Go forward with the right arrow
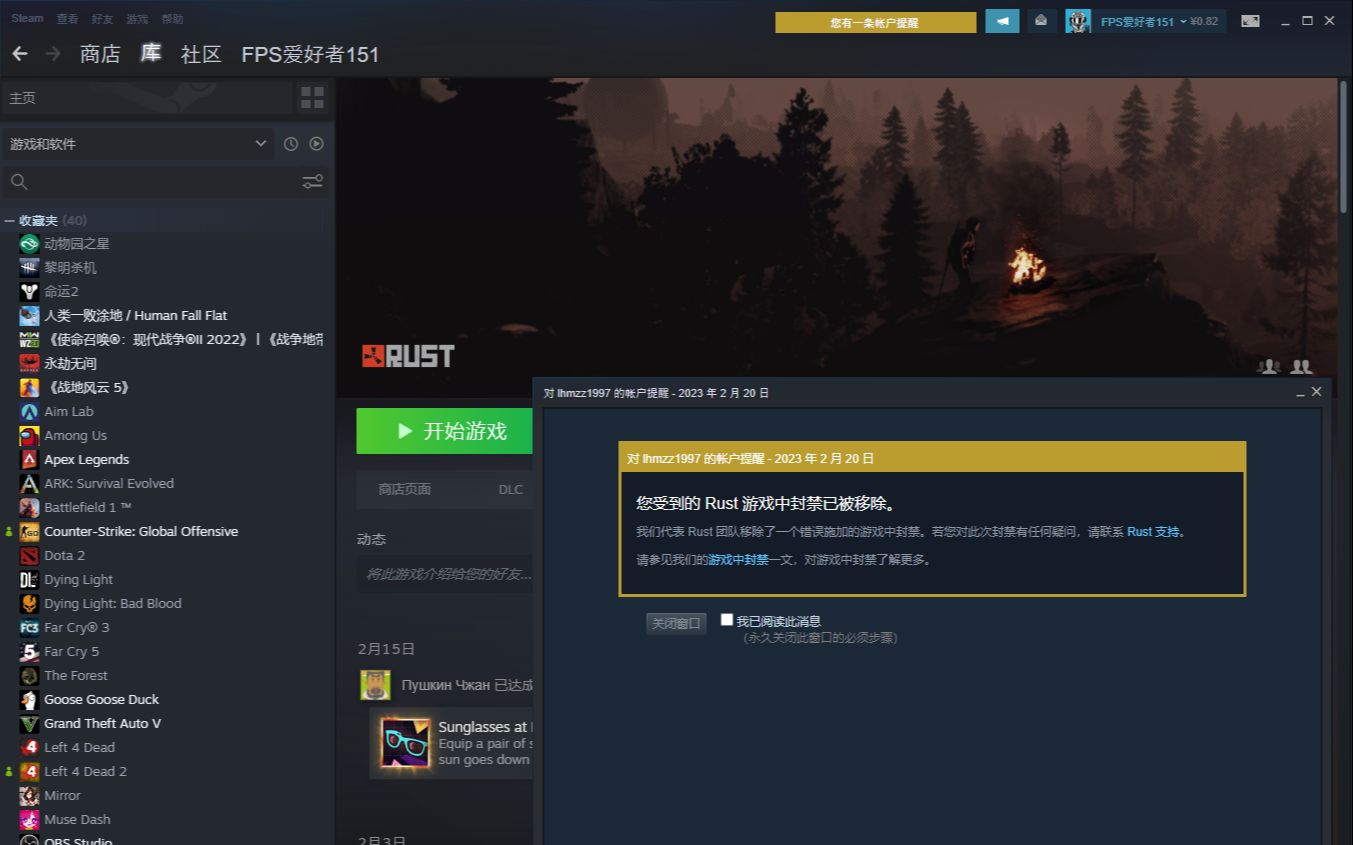This screenshot has width=1353, height=845. point(53,54)
